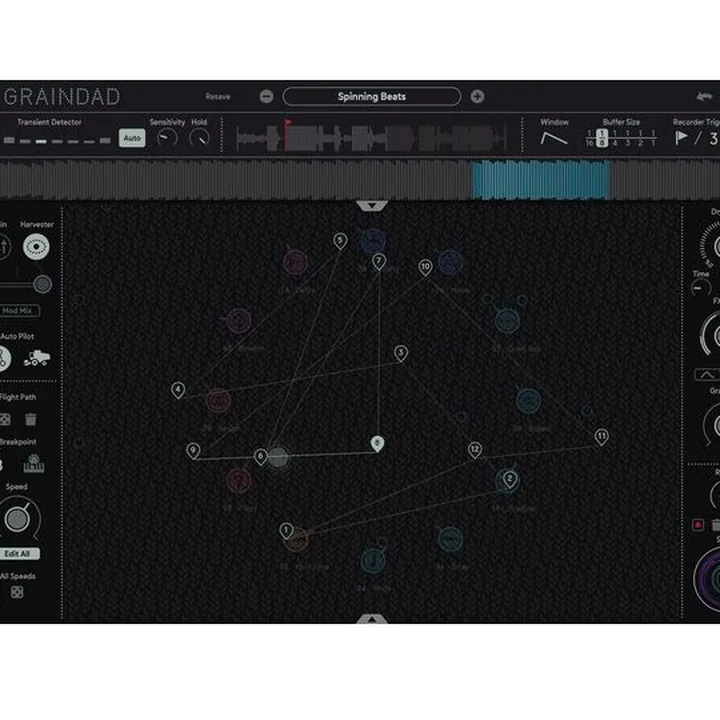
Task: Load the previous preset with minus button
Action: point(266,96)
